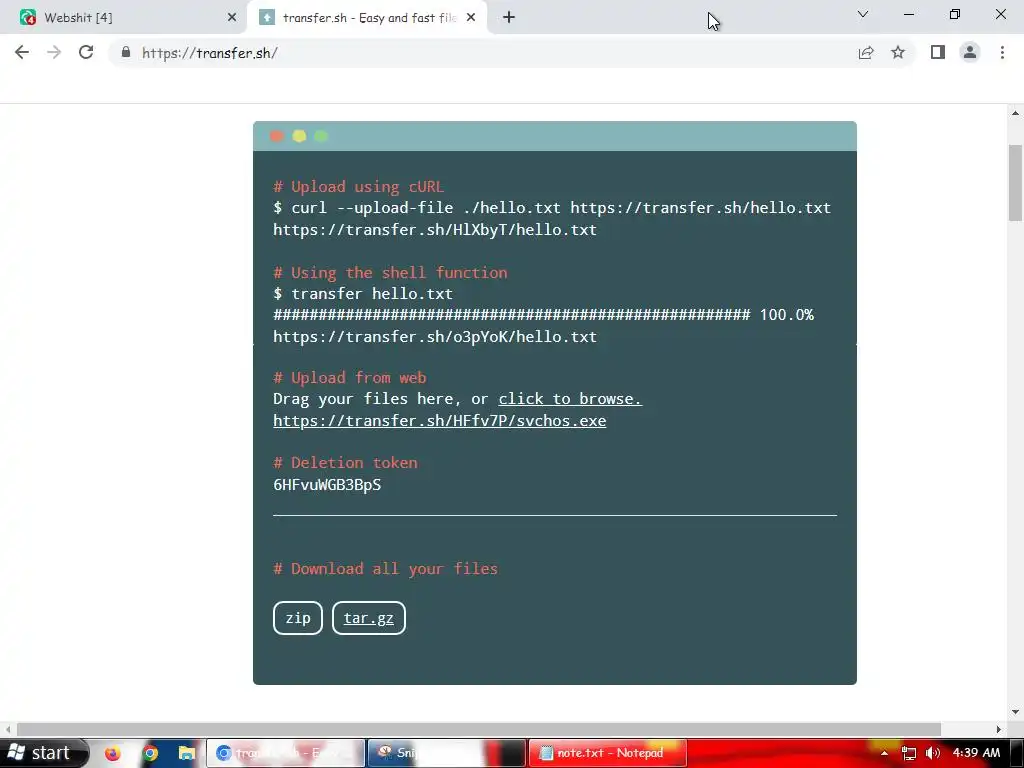Open a new browser tab
Image resolution: width=1024 pixels, height=768 pixels.
click(x=509, y=18)
